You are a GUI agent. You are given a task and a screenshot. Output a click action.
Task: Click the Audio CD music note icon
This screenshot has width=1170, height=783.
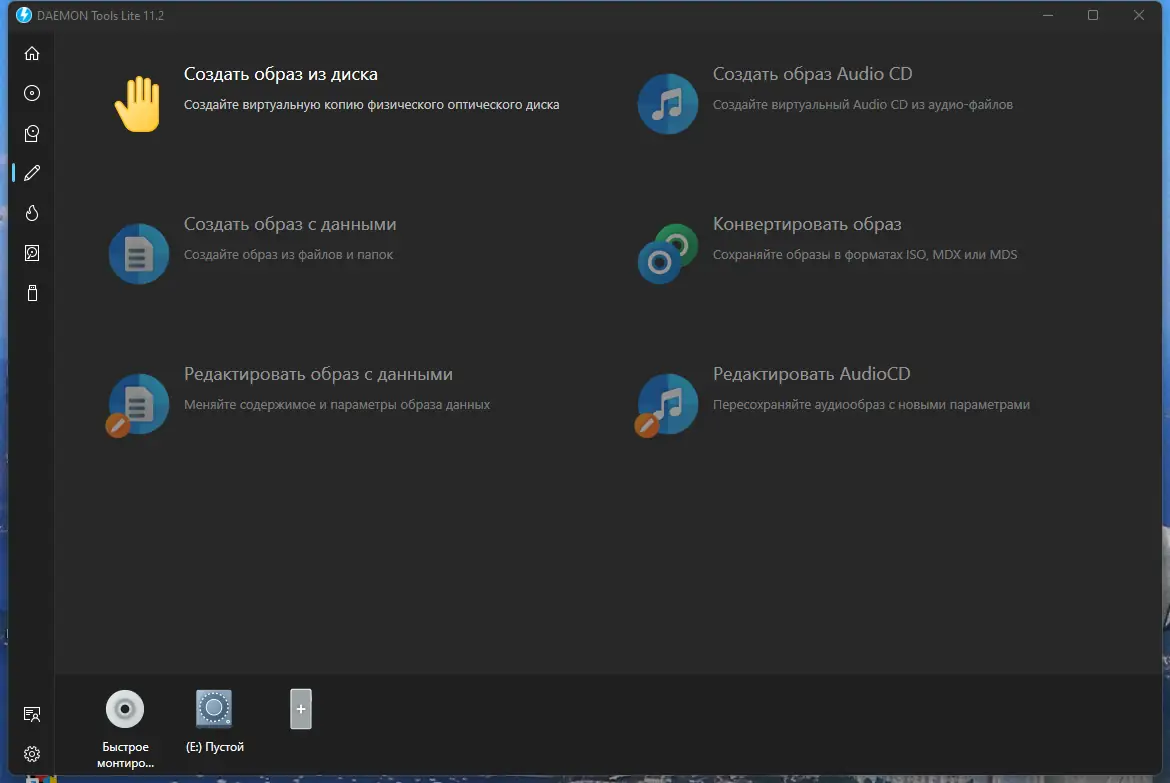668,104
